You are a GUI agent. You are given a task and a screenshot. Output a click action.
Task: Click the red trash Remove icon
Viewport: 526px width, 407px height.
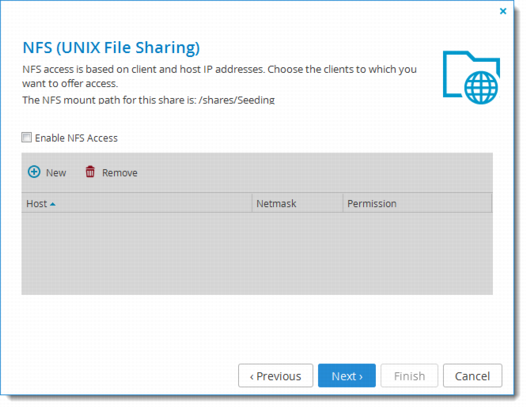coord(90,171)
